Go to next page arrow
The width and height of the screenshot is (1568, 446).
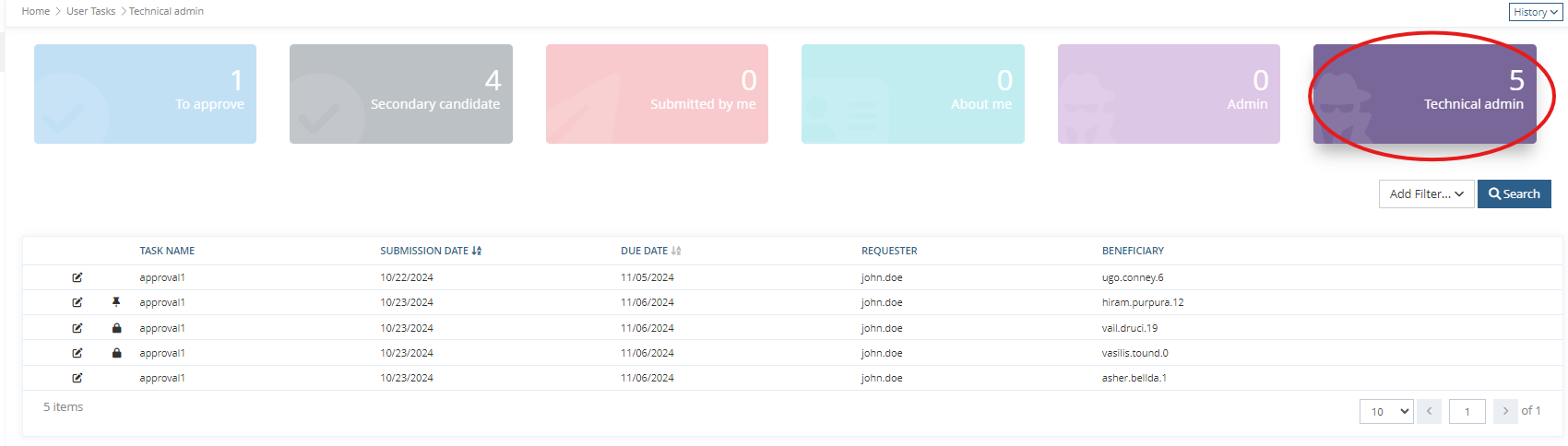pyautogui.click(x=1505, y=411)
